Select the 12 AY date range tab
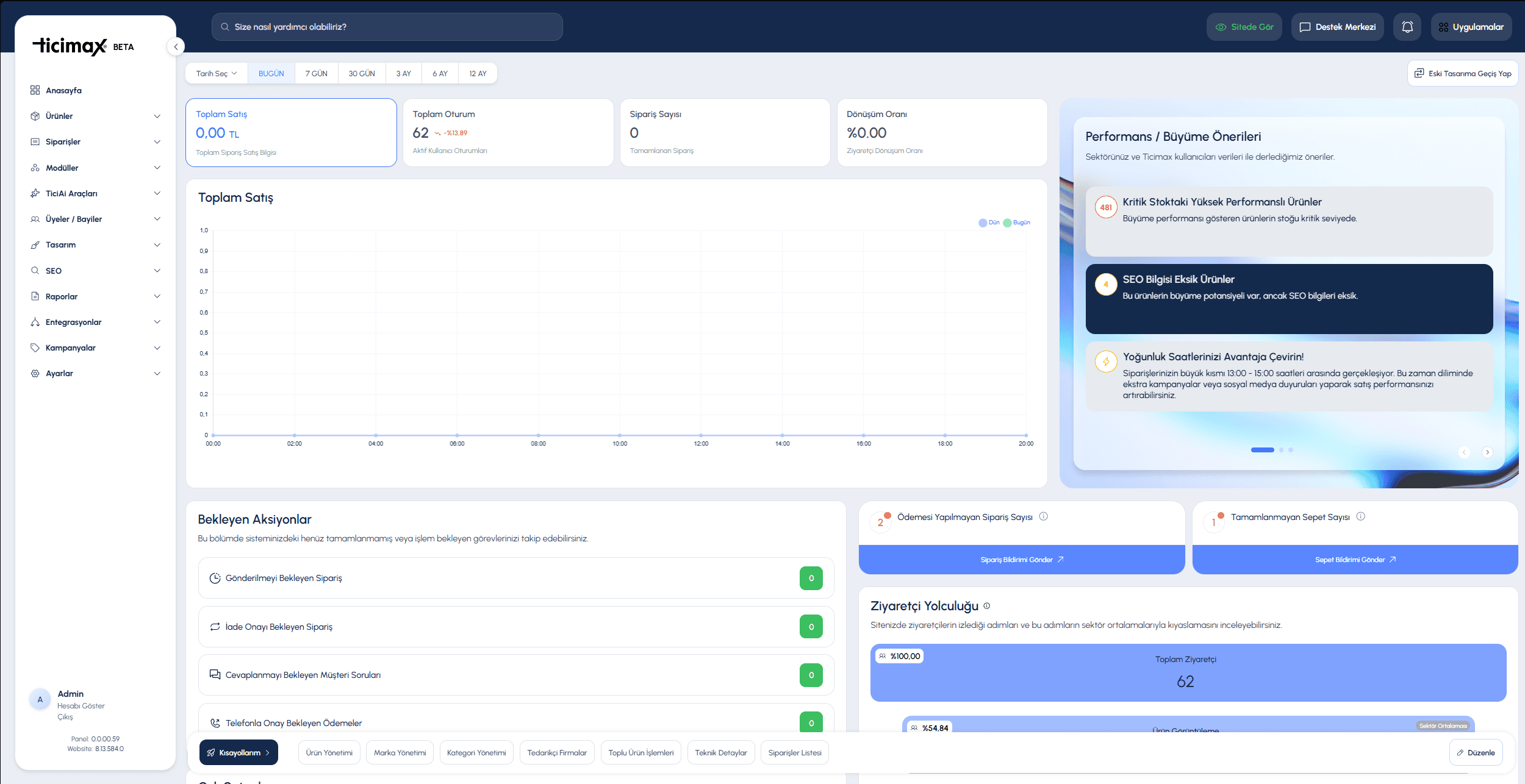This screenshot has width=1525, height=784. [477, 73]
